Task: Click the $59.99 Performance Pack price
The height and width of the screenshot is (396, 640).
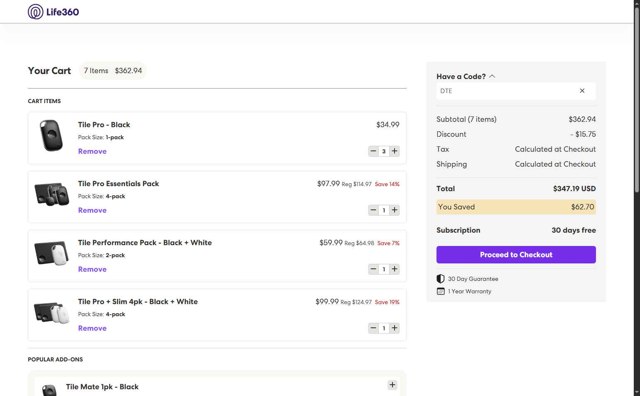Action: 331,242
